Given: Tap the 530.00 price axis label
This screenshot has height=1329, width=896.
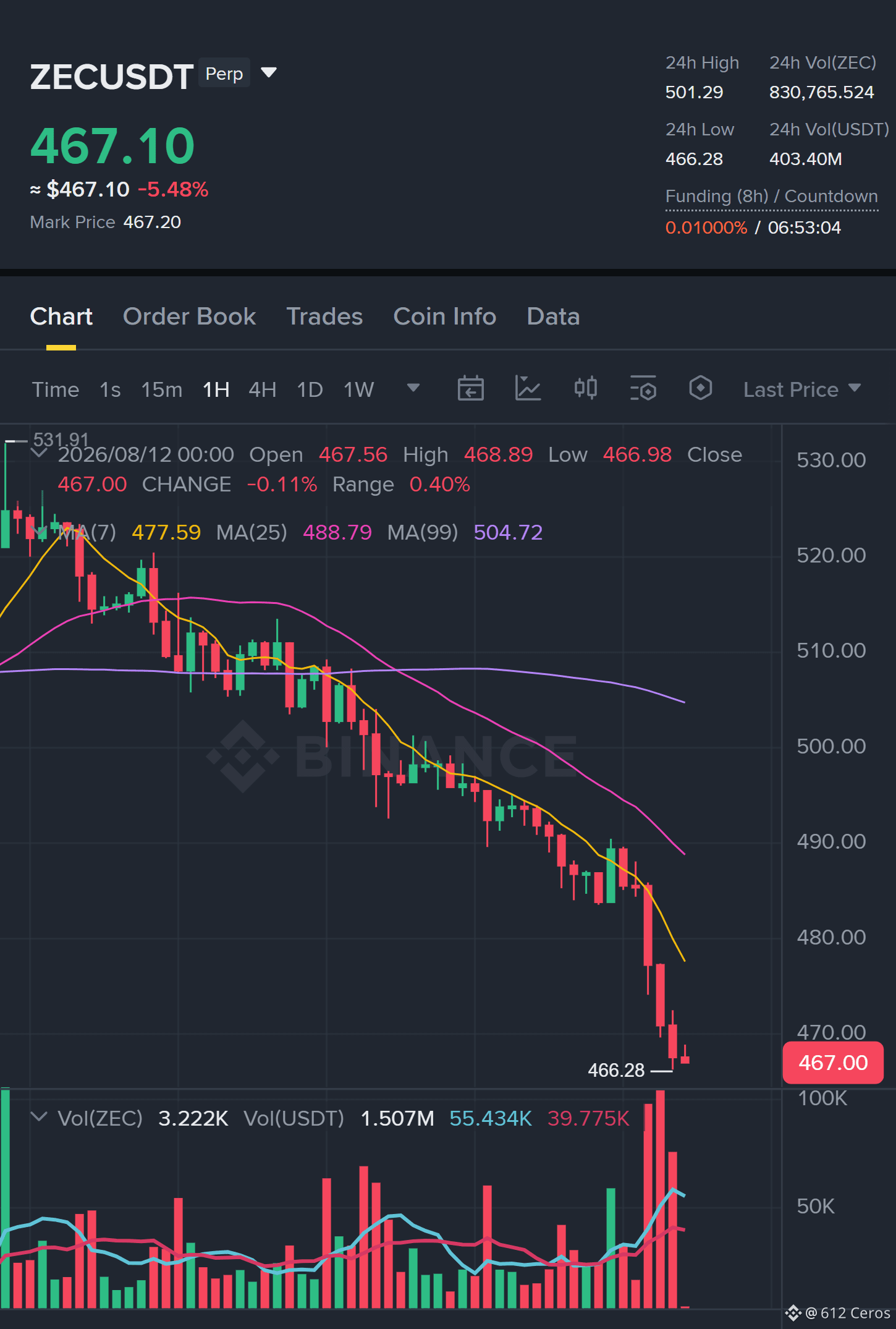Looking at the screenshot, I should [x=831, y=460].
